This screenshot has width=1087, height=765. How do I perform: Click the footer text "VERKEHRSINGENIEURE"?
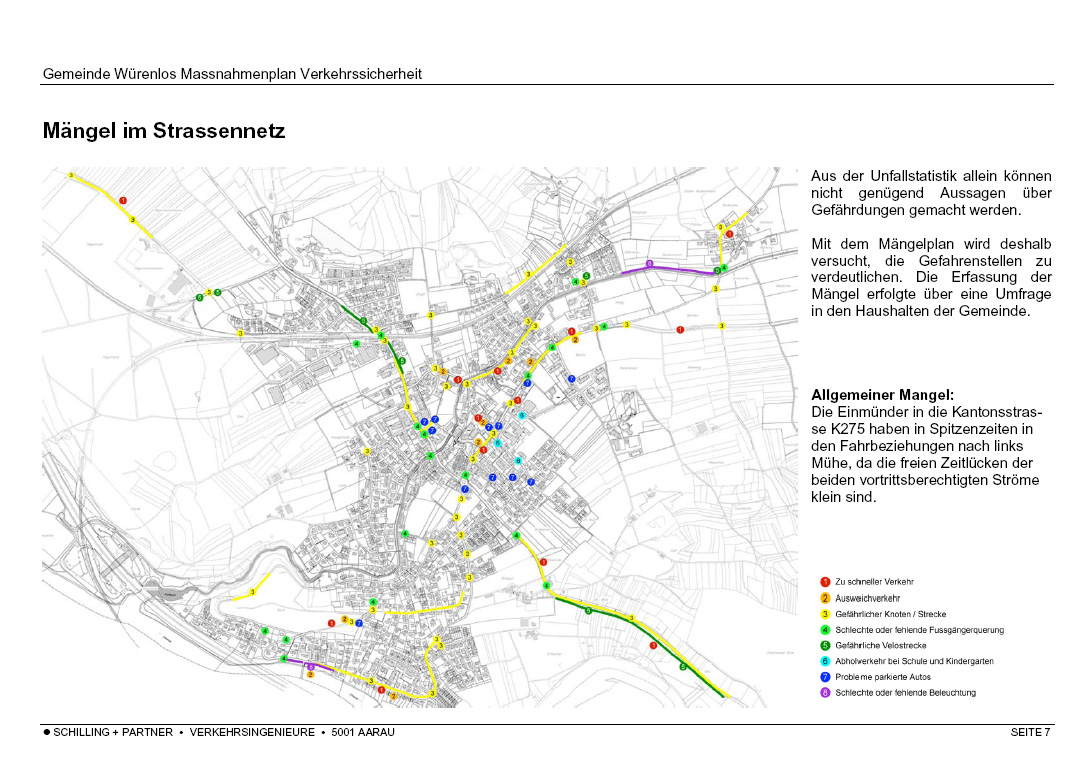coord(252,732)
